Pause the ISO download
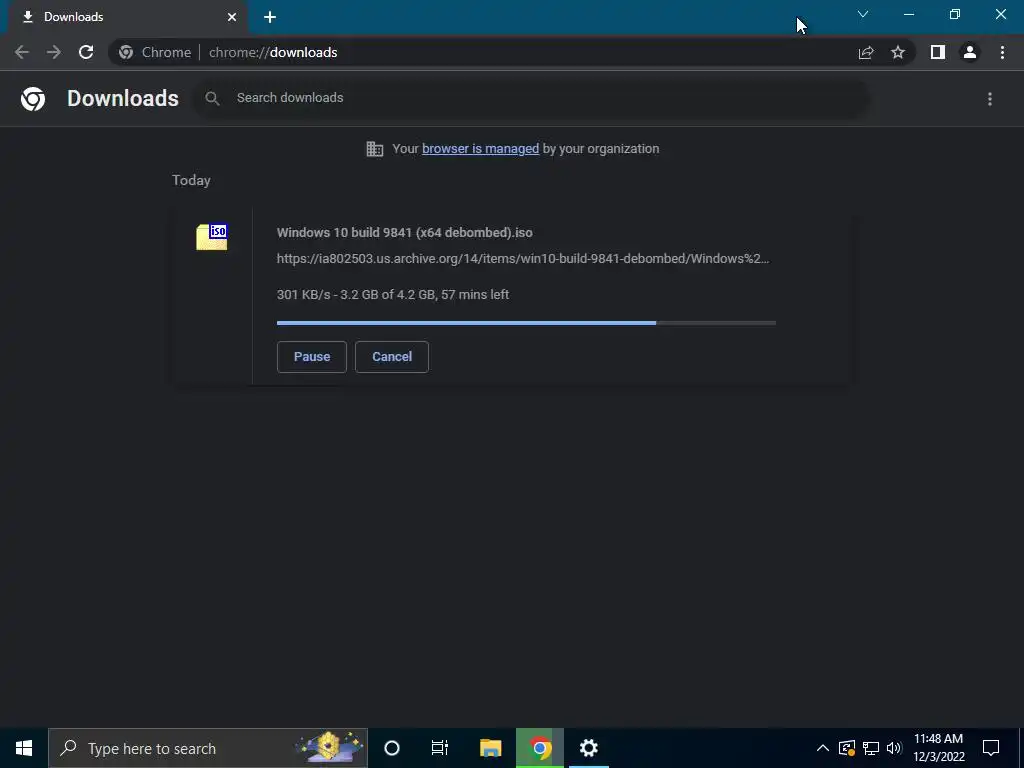 pyautogui.click(x=312, y=357)
